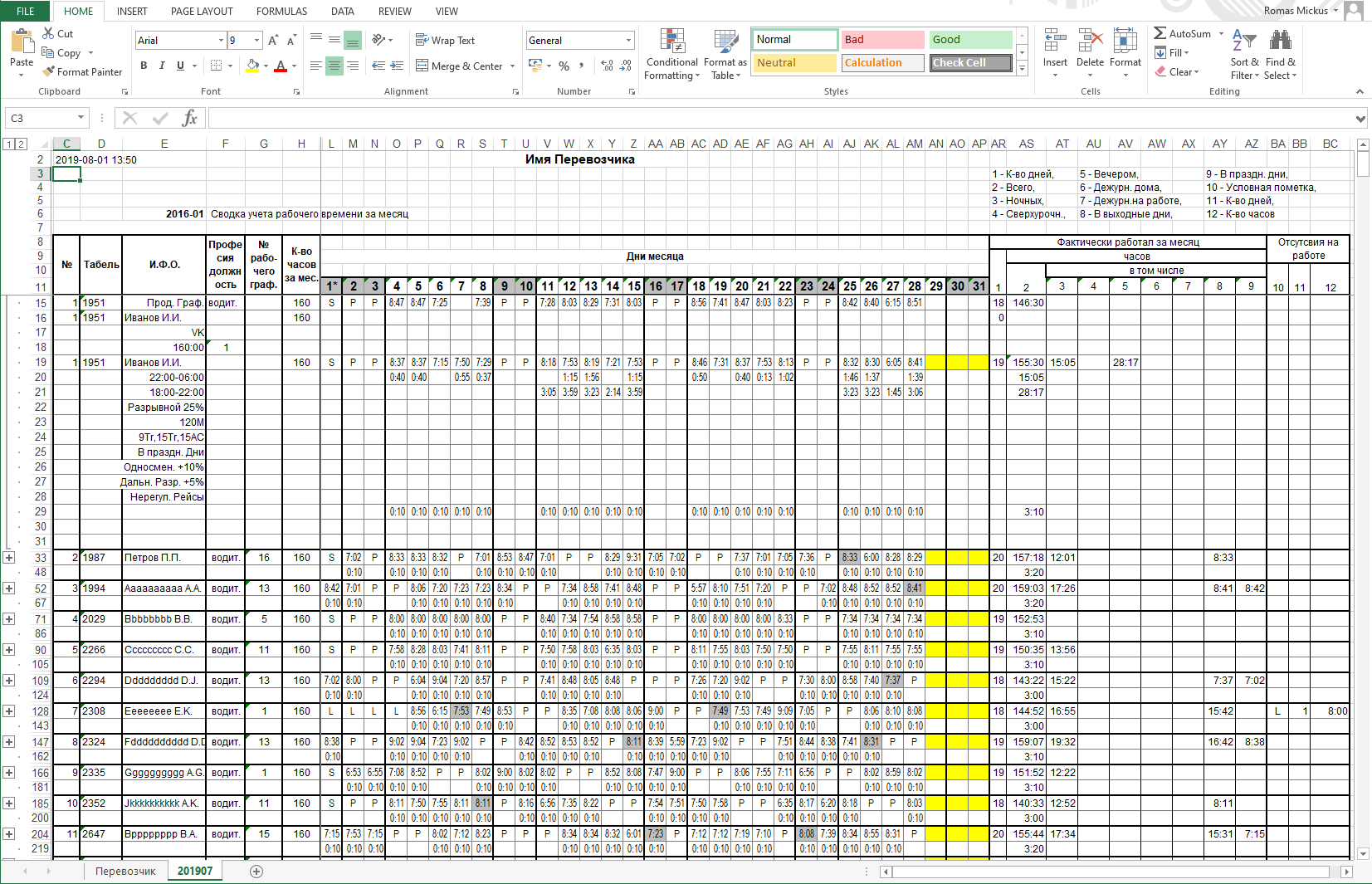This screenshot has height=884, width=1372.
Task: Click AutoSum sigma icon
Action: point(1160,33)
